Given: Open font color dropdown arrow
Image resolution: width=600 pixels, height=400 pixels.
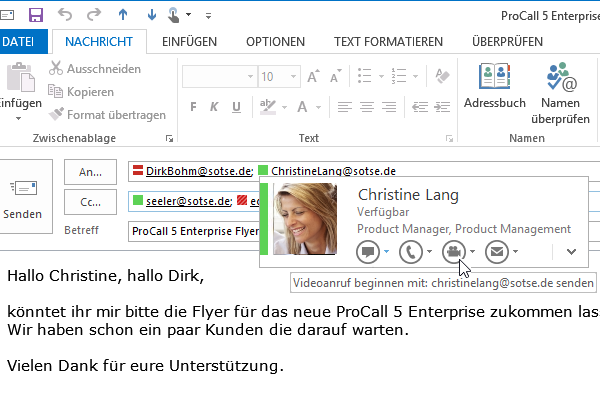Looking at the screenshot, I should coord(318,108).
